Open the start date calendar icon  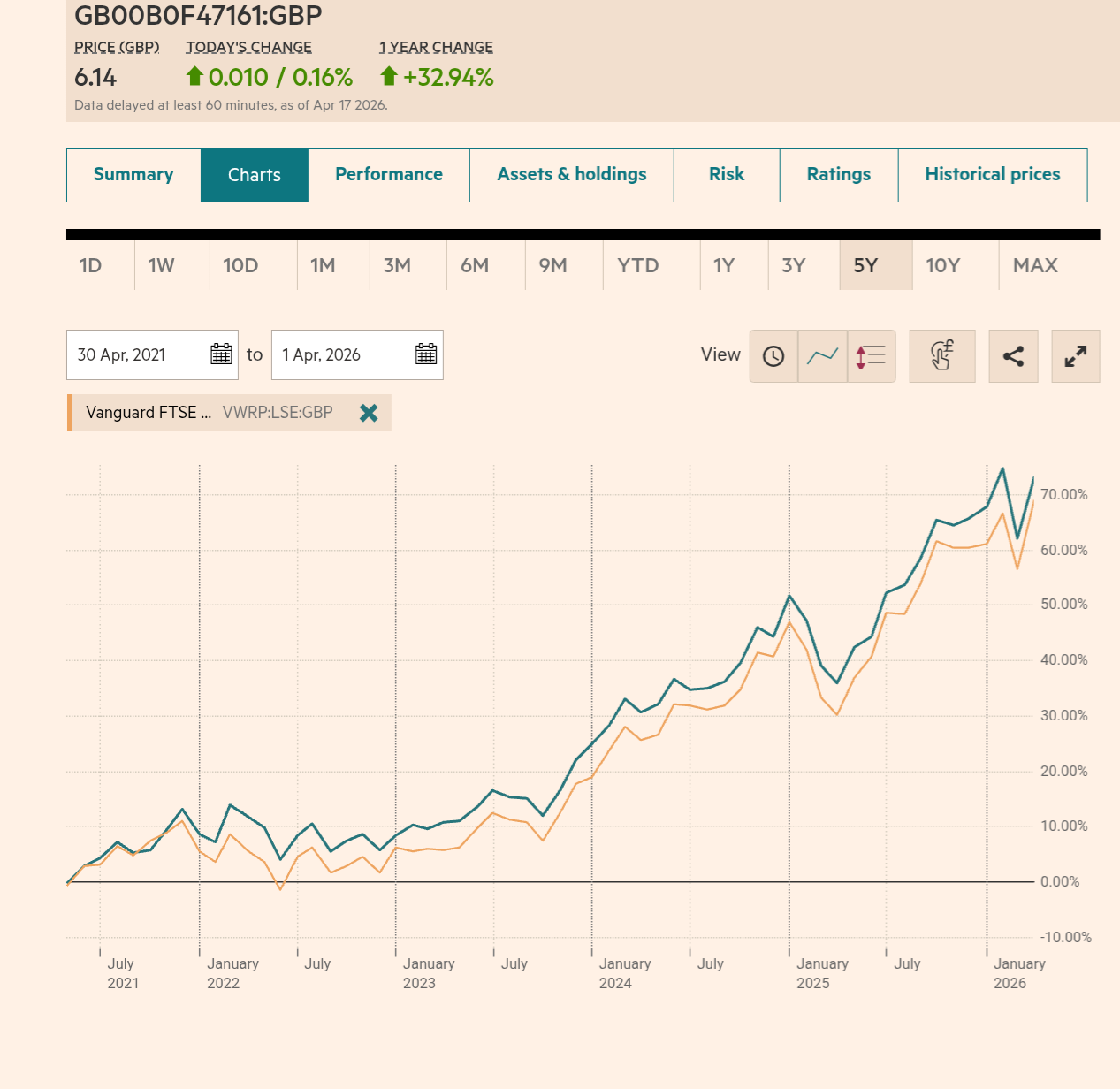click(222, 354)
